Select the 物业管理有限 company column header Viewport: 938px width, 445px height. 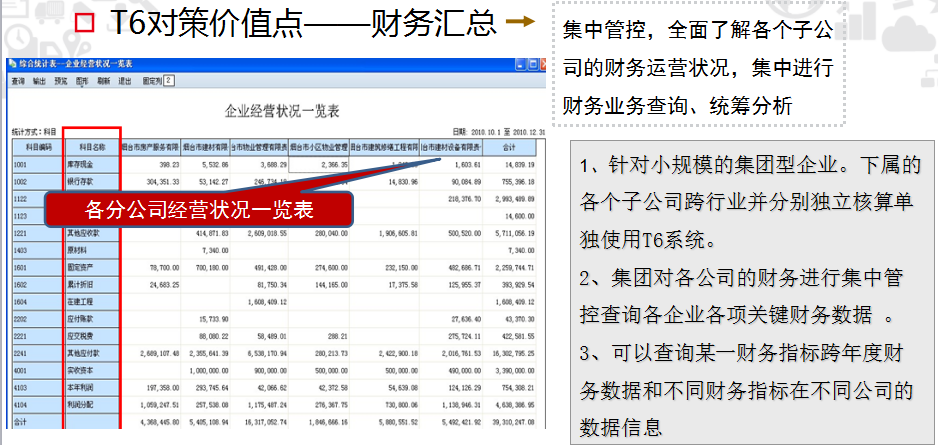259,147
